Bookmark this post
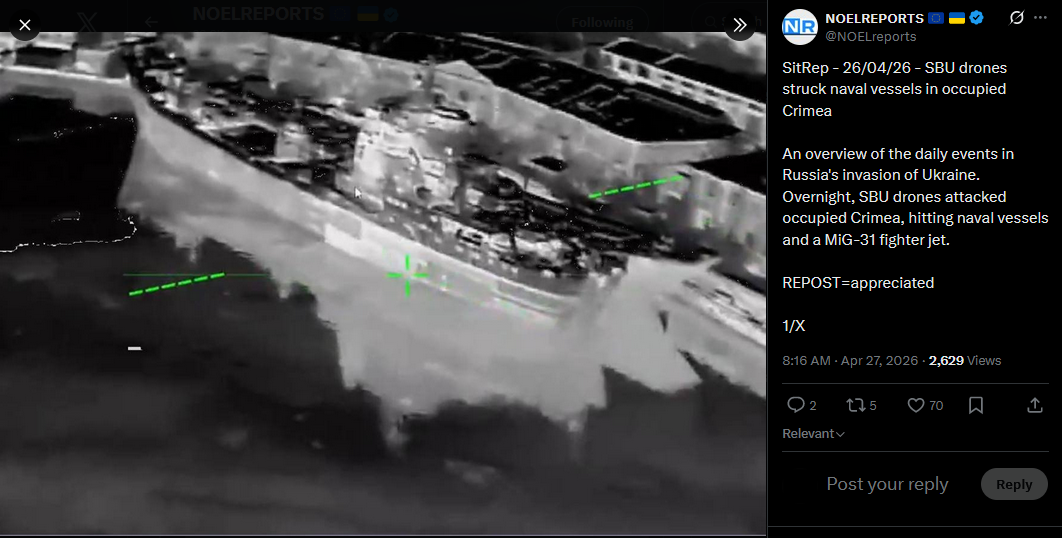 click(x=976, y=405)
